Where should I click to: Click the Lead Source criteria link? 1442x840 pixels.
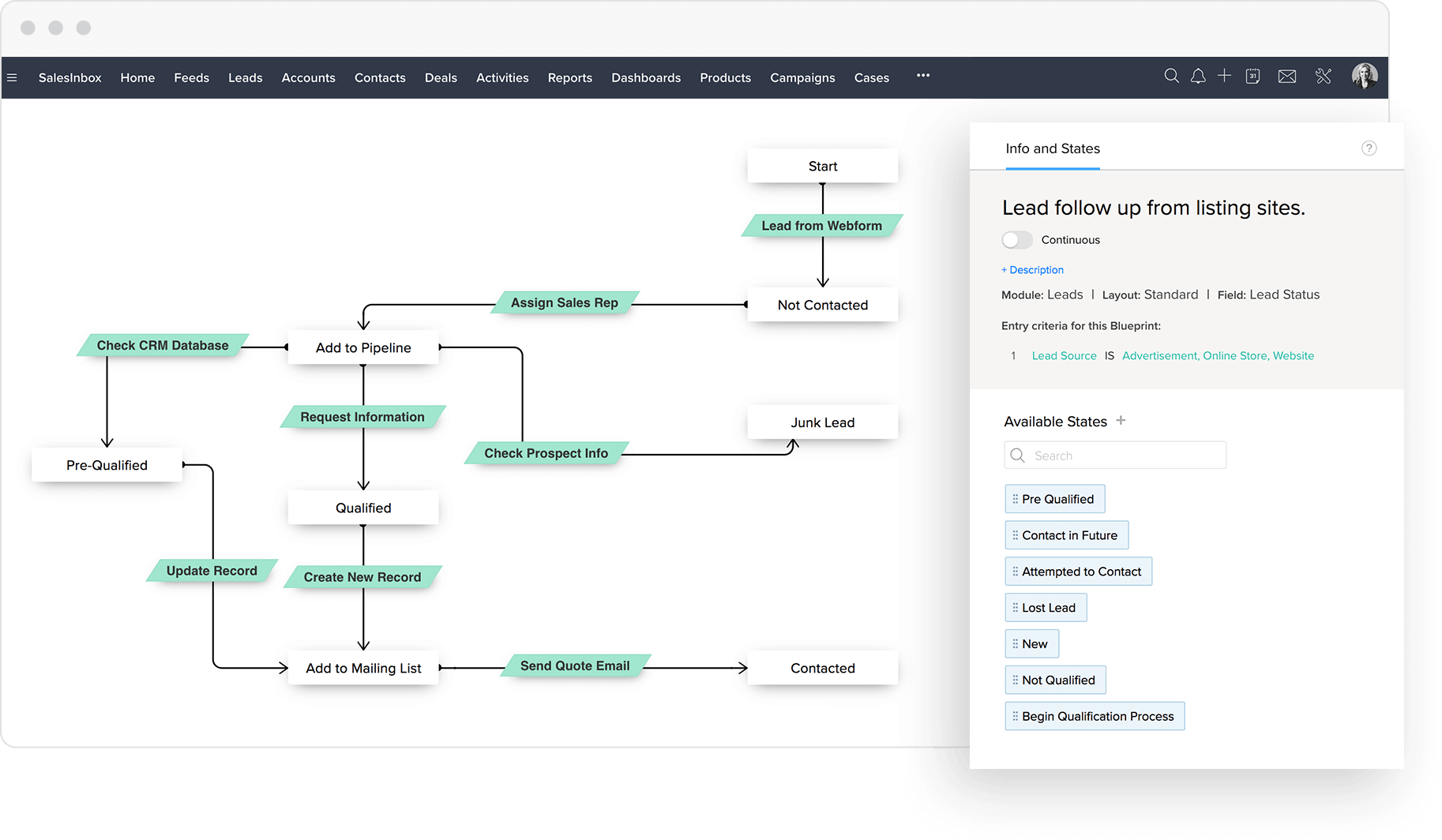[1065, 356]
